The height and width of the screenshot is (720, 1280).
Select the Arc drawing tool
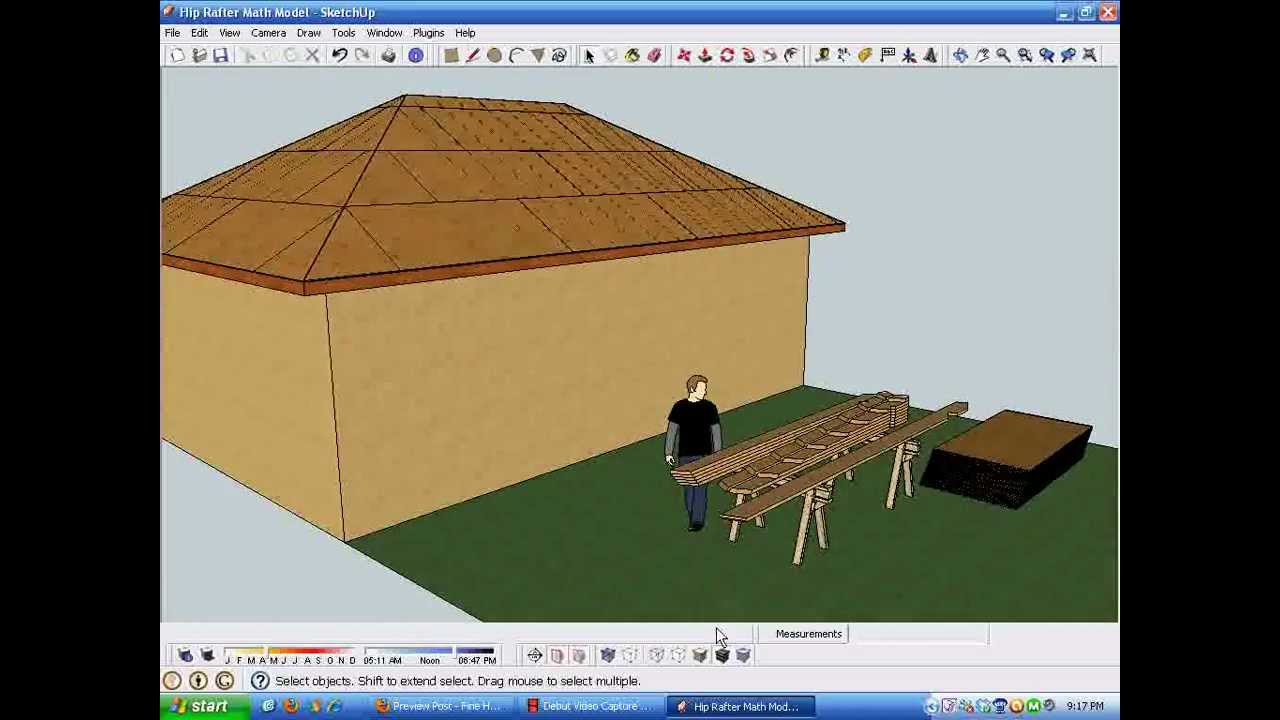(516, 56)
